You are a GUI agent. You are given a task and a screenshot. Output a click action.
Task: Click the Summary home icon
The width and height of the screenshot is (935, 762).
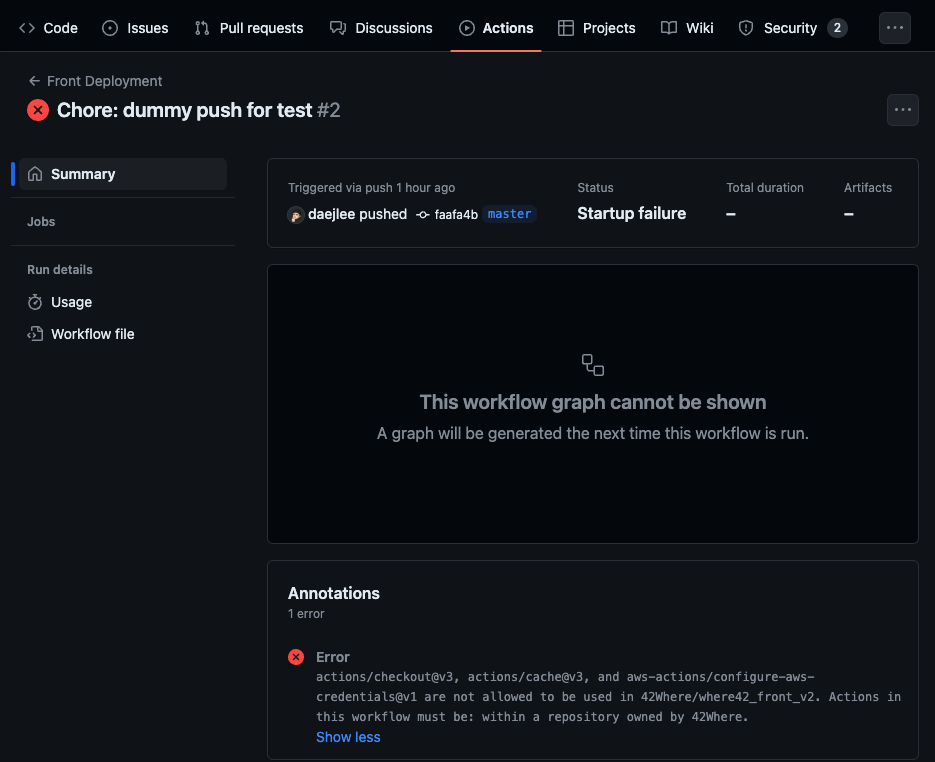pos(35,174)
